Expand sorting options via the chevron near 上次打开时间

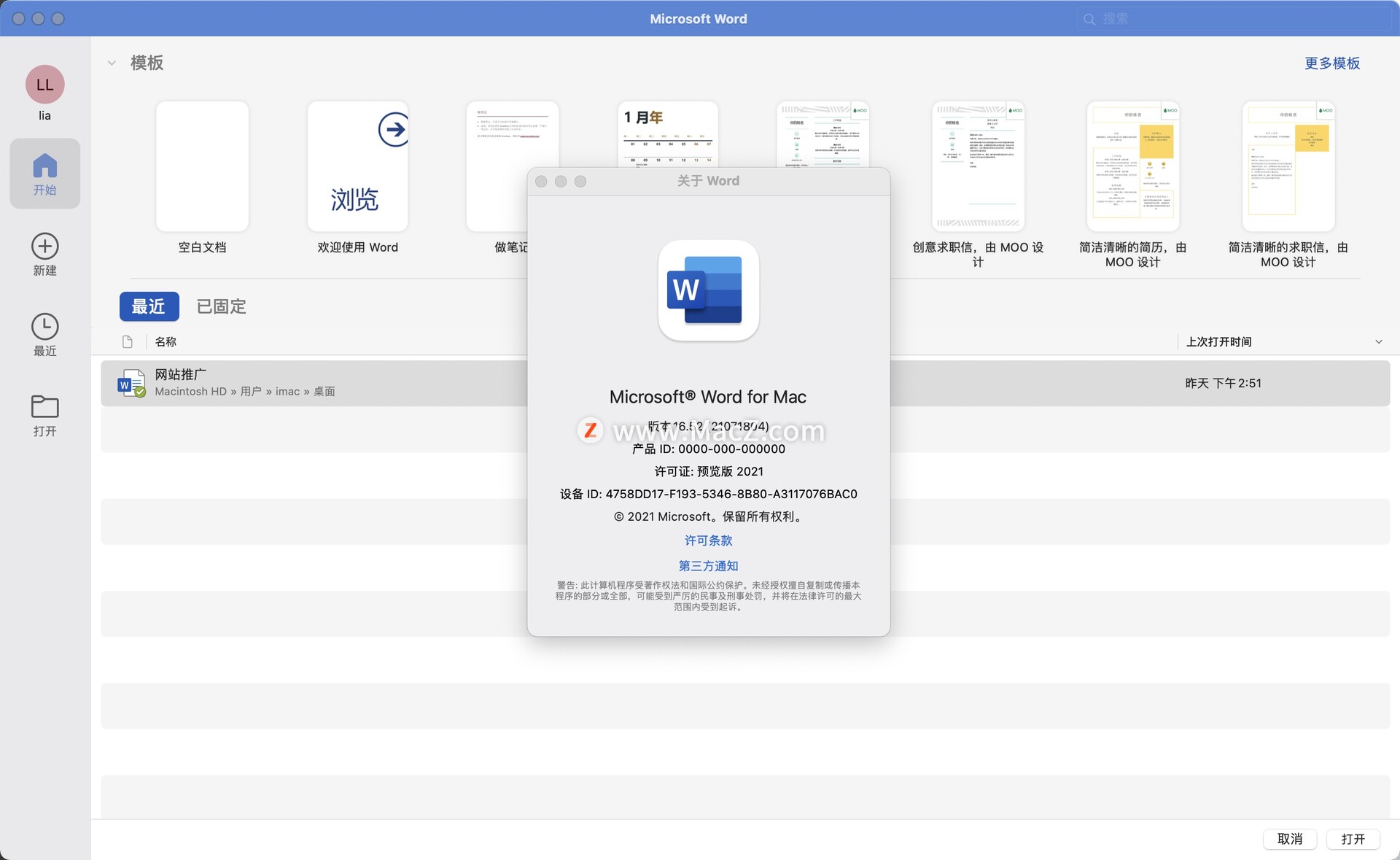point(1378,341)
